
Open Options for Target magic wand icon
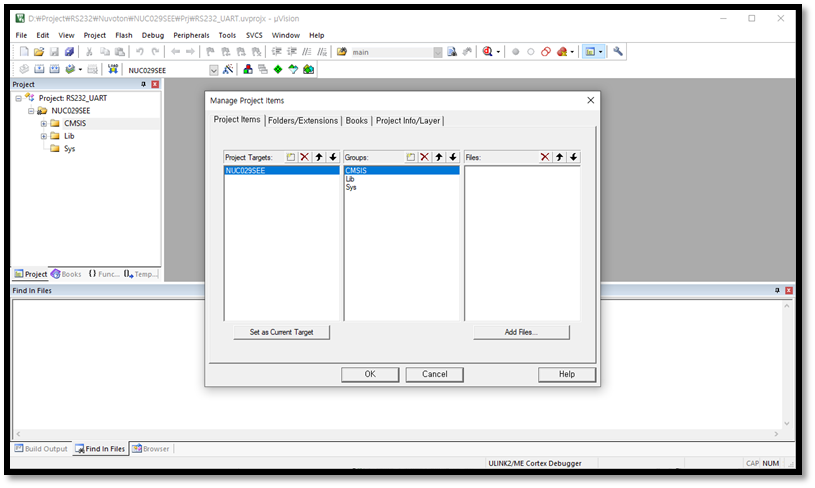point(228,69)
